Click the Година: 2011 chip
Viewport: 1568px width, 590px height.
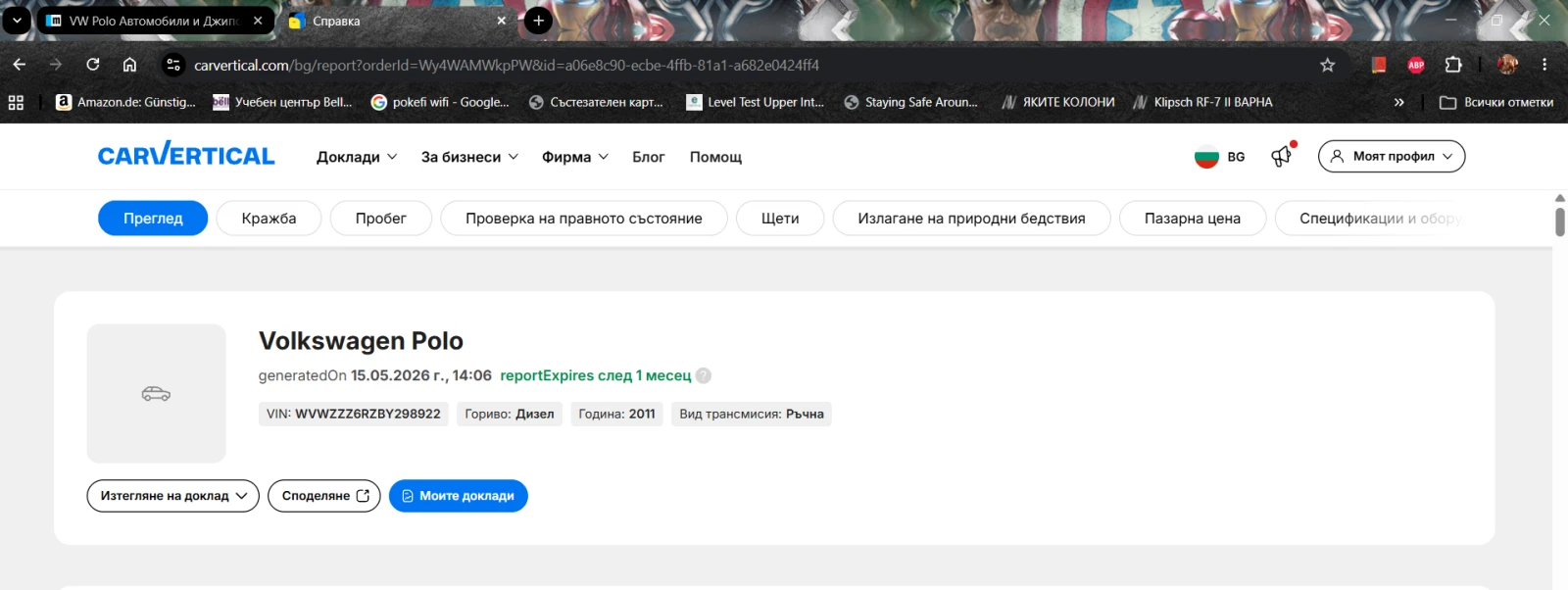click(616, 414)
